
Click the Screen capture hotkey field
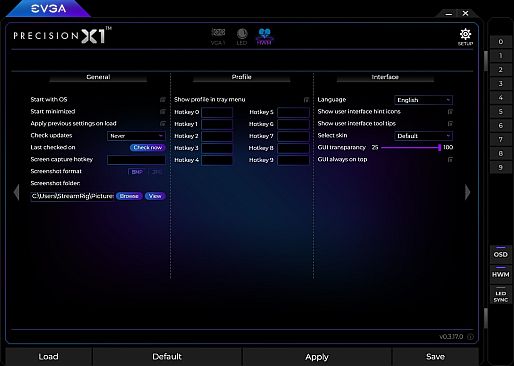(x=136, y=160)
